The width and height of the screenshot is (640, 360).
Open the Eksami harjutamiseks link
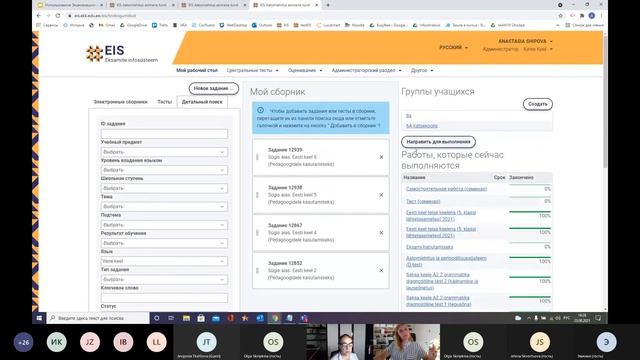click(x=429, y=247)
